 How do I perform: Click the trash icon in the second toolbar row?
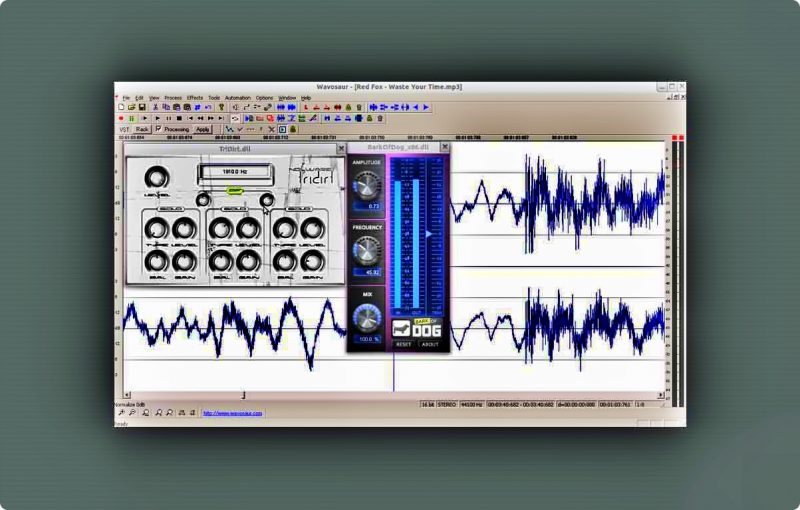click(x=380, y=118)
